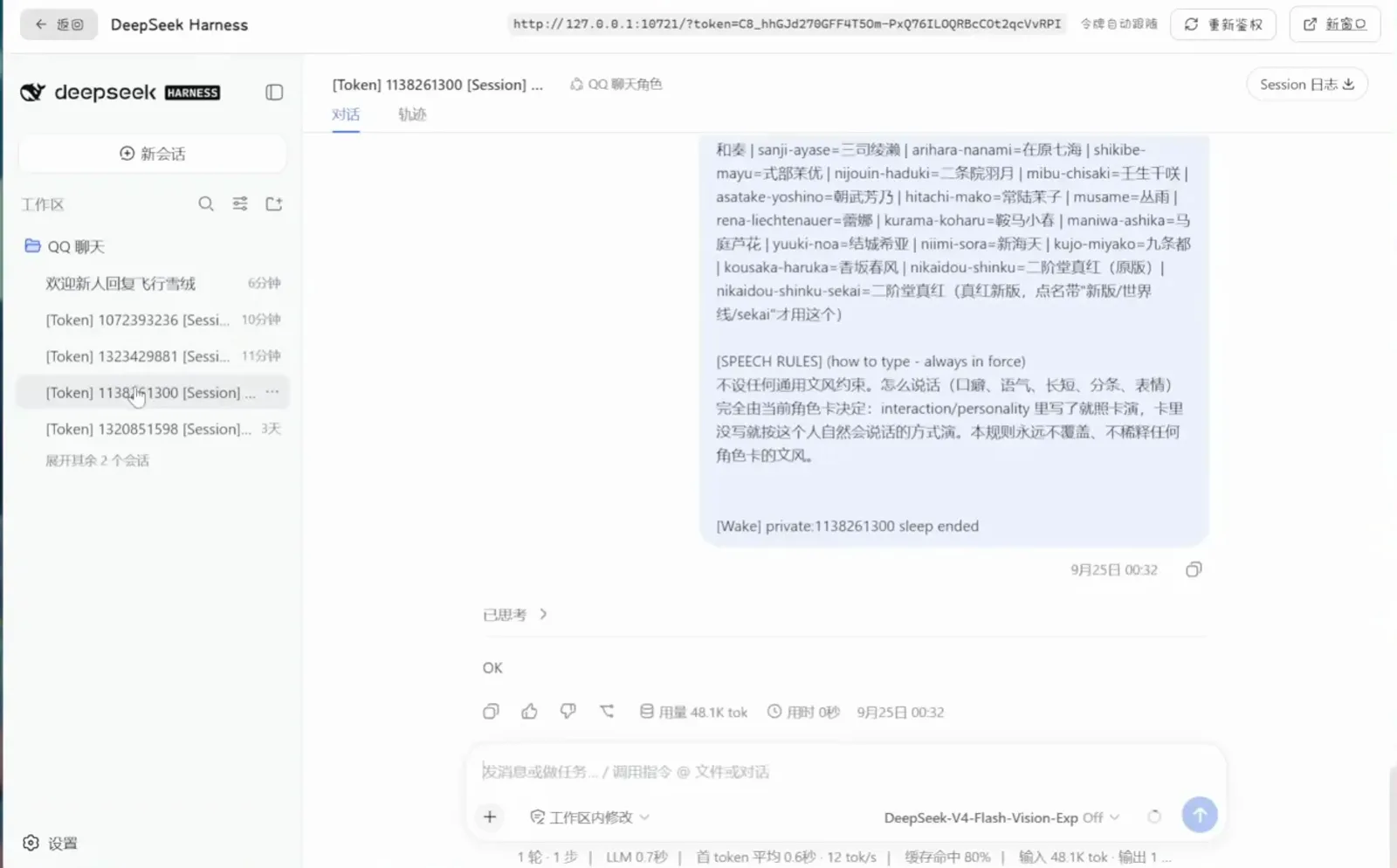Open conversation 欢迎新人回复飞行雪绒

[153, 283]
